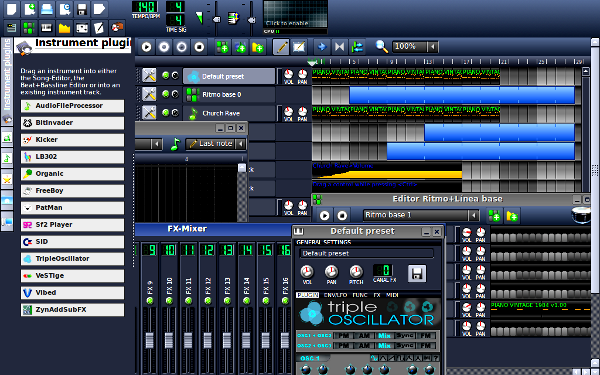The height and width of the screenshot is (375, 600).
Task: Click the master pitch slider
Action: [251, 20]
